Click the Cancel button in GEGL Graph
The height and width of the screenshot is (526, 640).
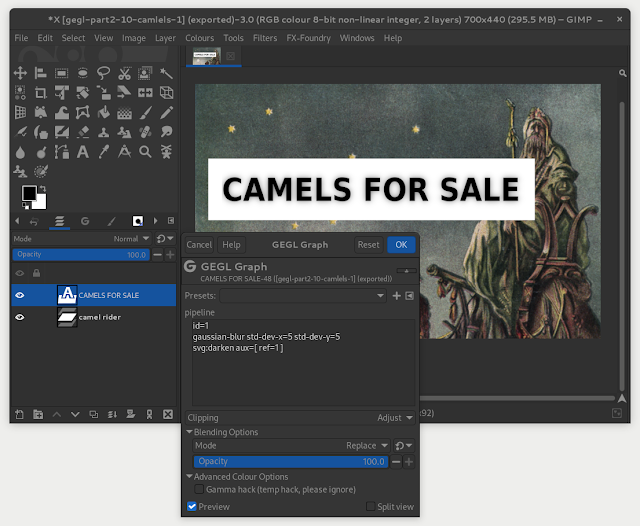[199, 245]
